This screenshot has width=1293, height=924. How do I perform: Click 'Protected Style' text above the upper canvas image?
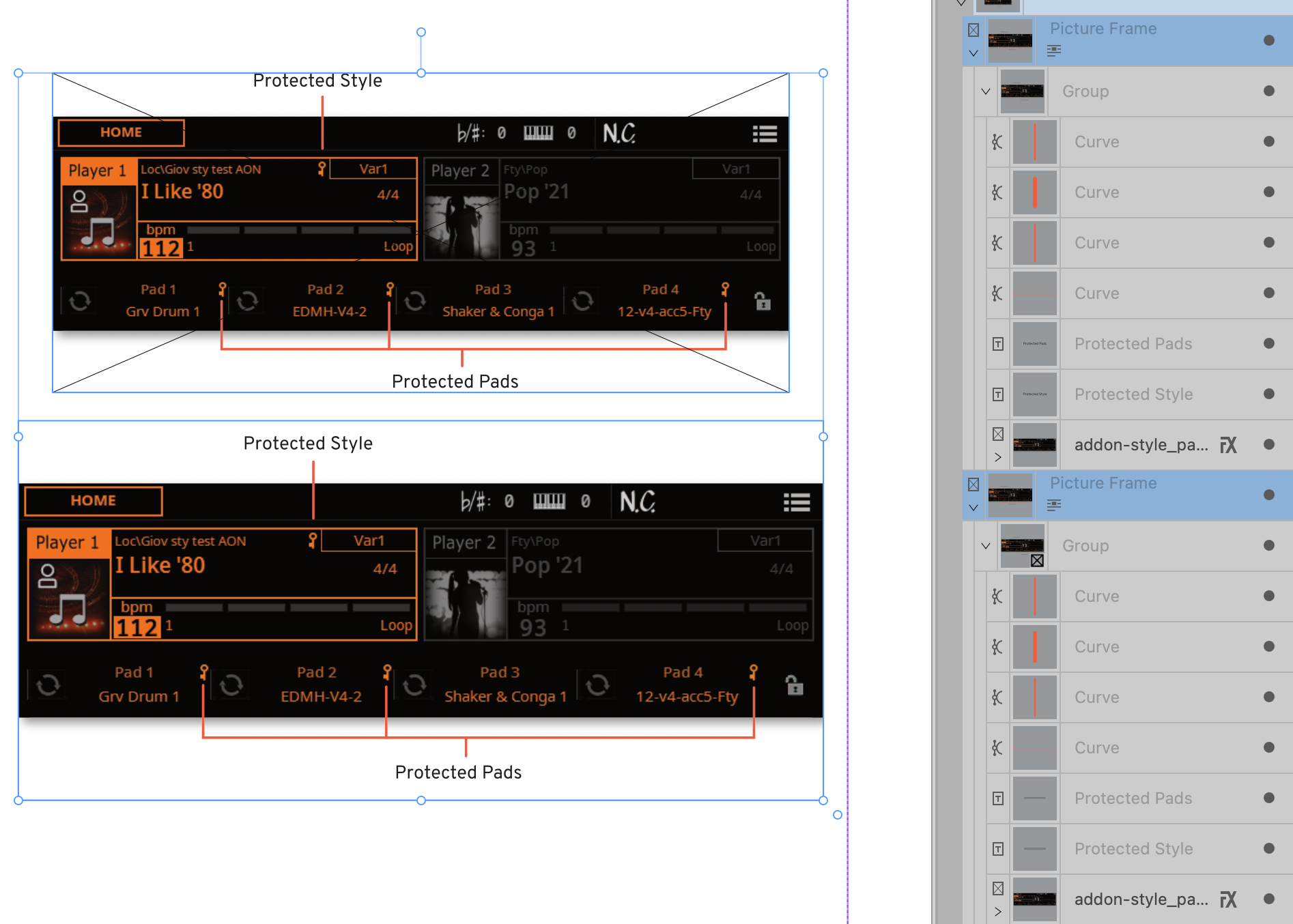click(x=317, y=81)
